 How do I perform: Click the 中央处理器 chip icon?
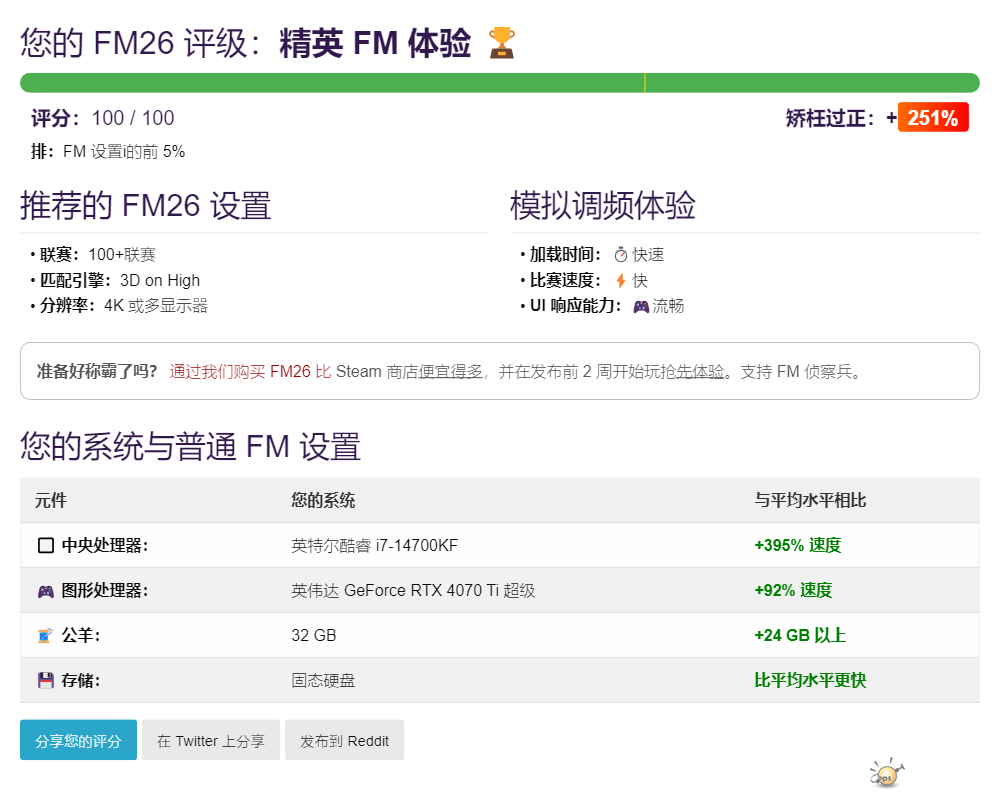tap(45, 546)
